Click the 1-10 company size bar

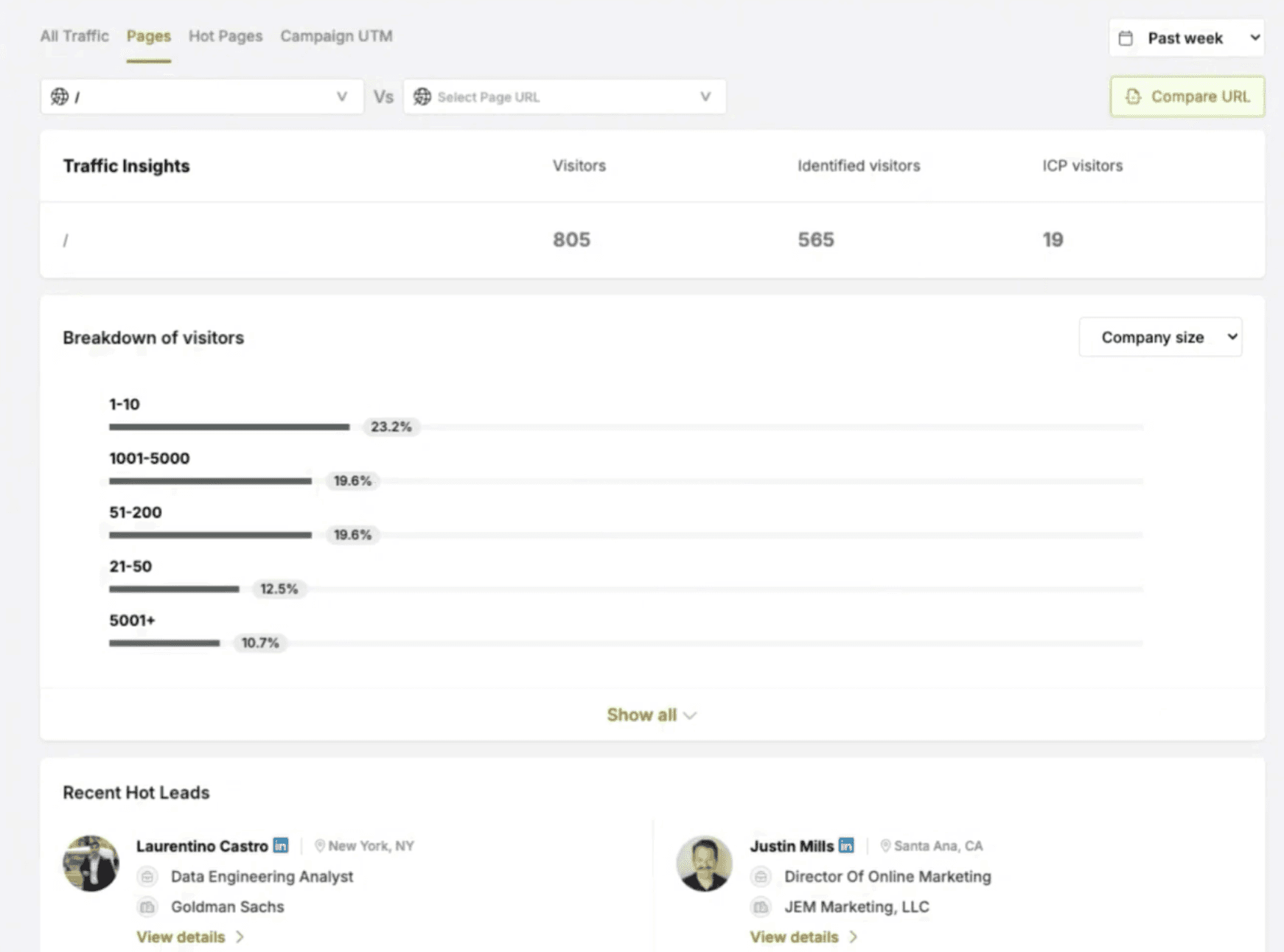point(229,427)
